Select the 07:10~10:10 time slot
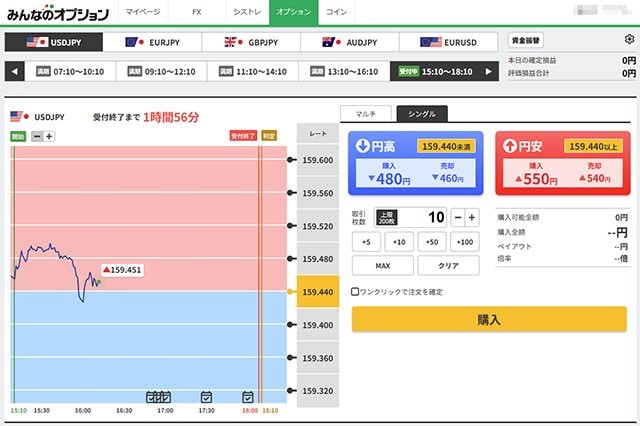The width and height of the screenshot is (640, 426). pos(70,71)
